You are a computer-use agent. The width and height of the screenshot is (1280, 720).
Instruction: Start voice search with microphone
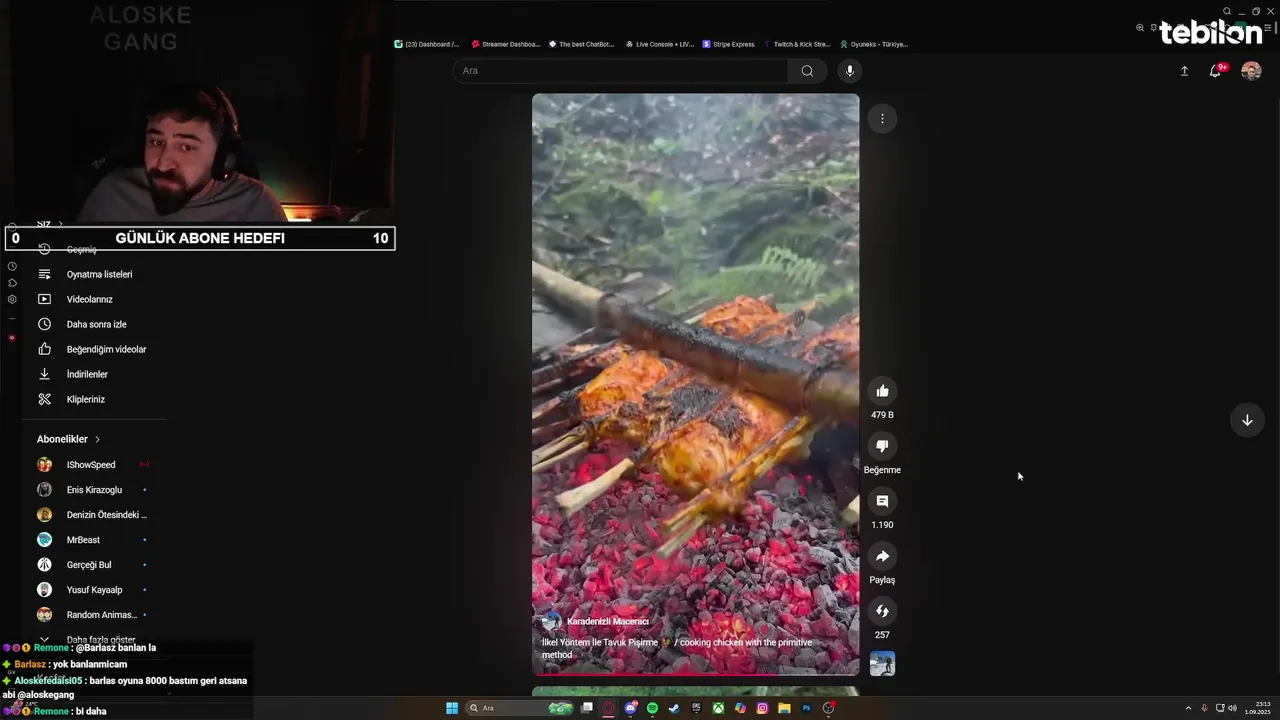click(850, 71)
